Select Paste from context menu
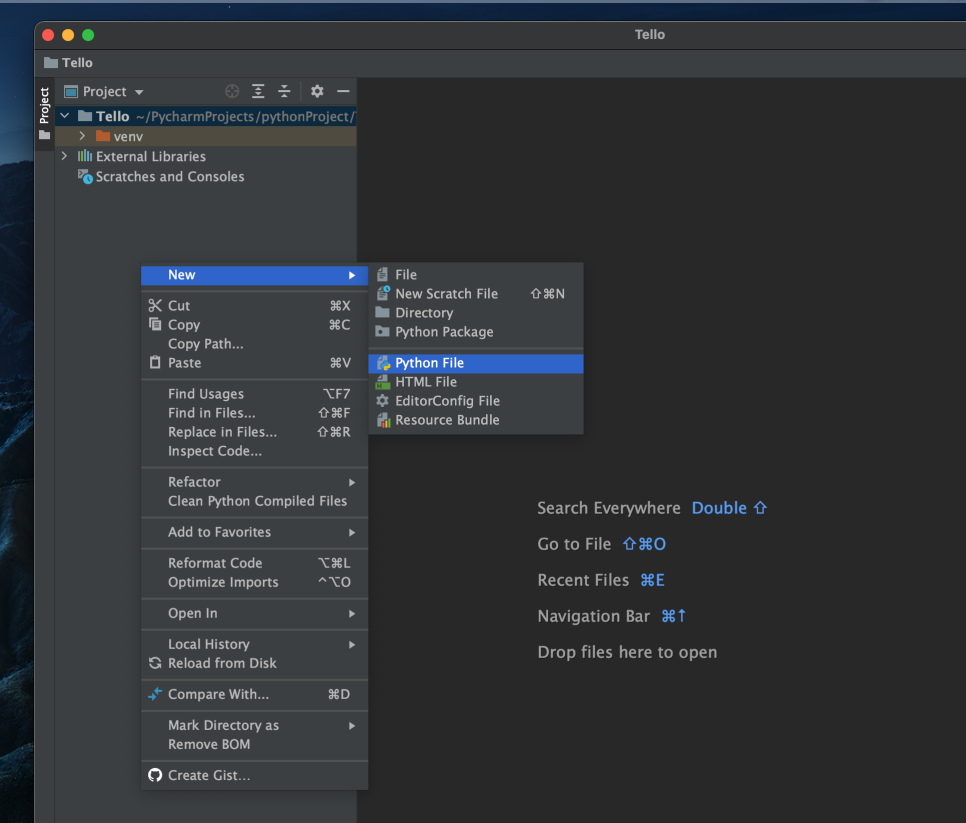The height and width of the screenshot is (823, 966). 254,363
